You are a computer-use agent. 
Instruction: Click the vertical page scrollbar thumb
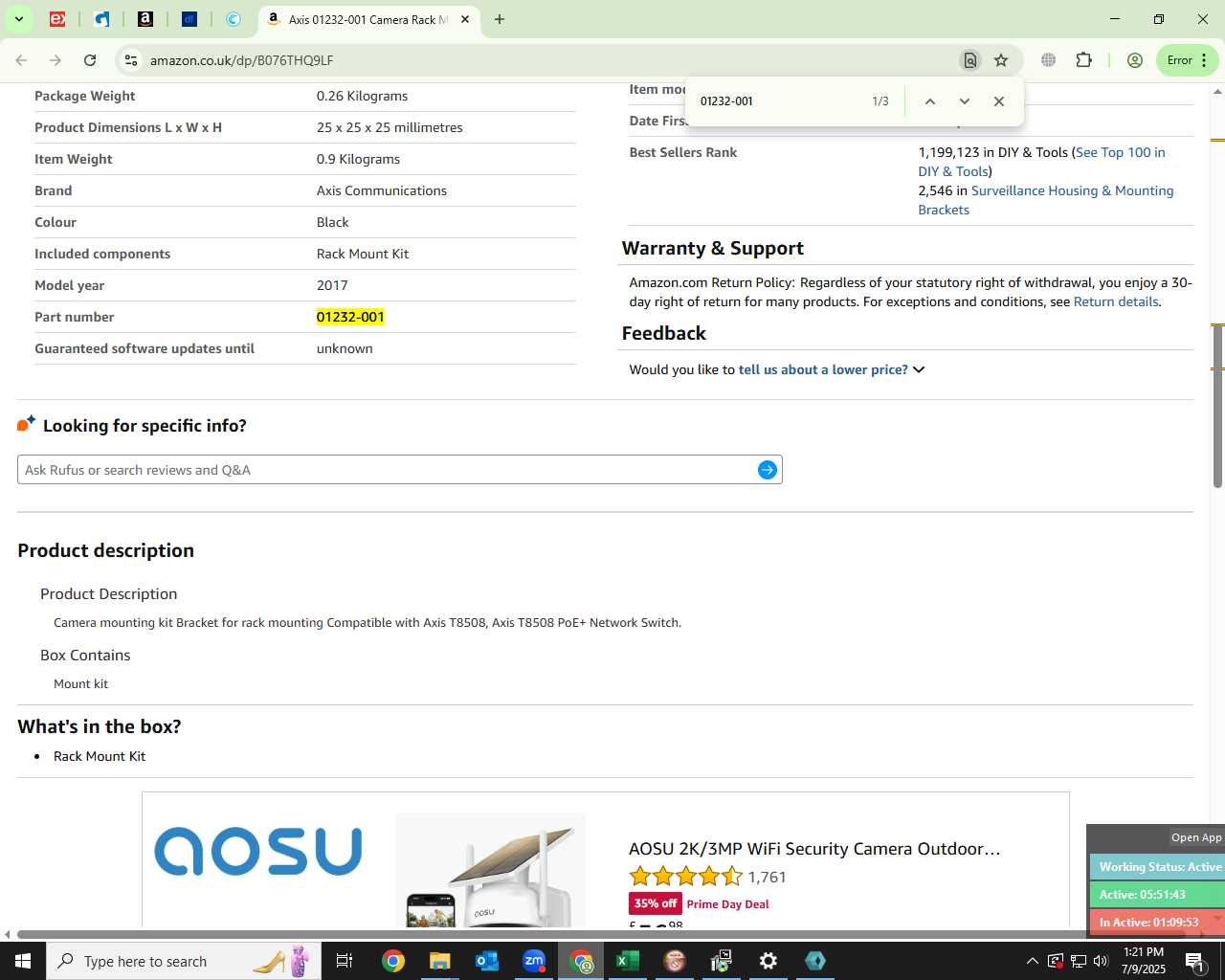point(1217,405)
